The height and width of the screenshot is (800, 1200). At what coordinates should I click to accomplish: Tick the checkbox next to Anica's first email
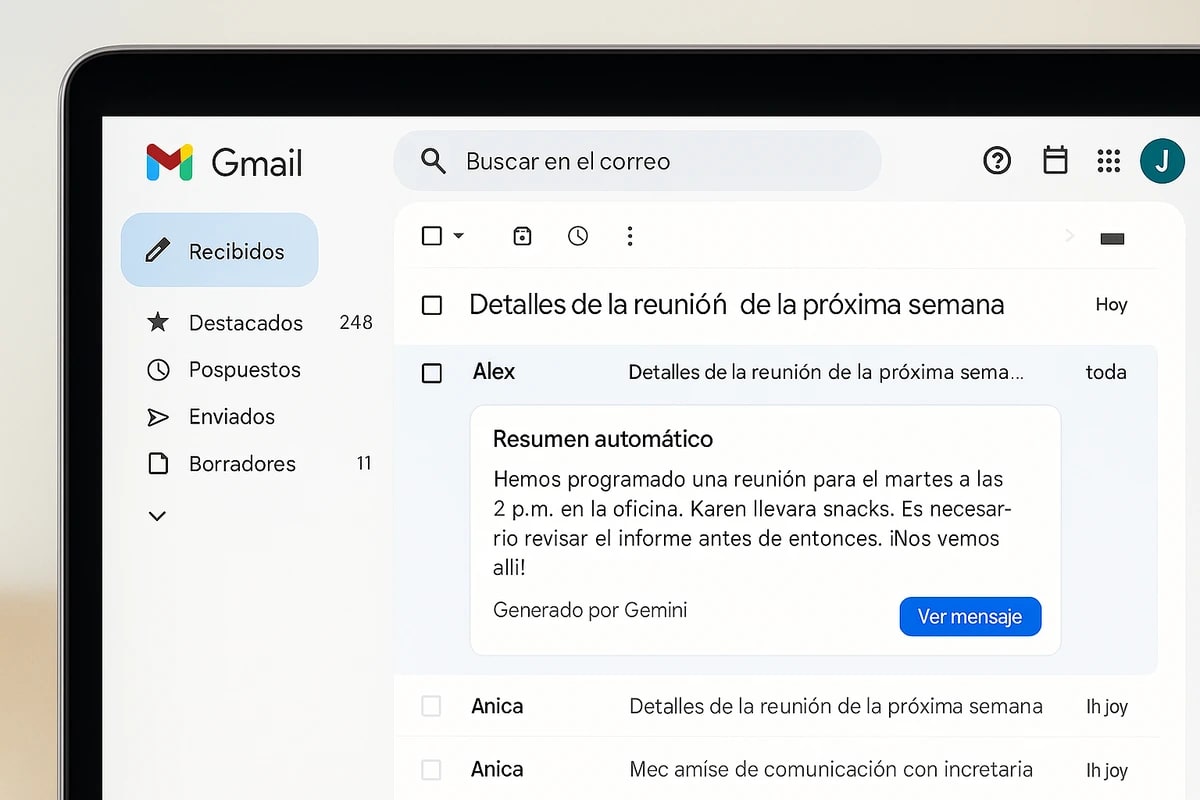[x=431, y=706]
